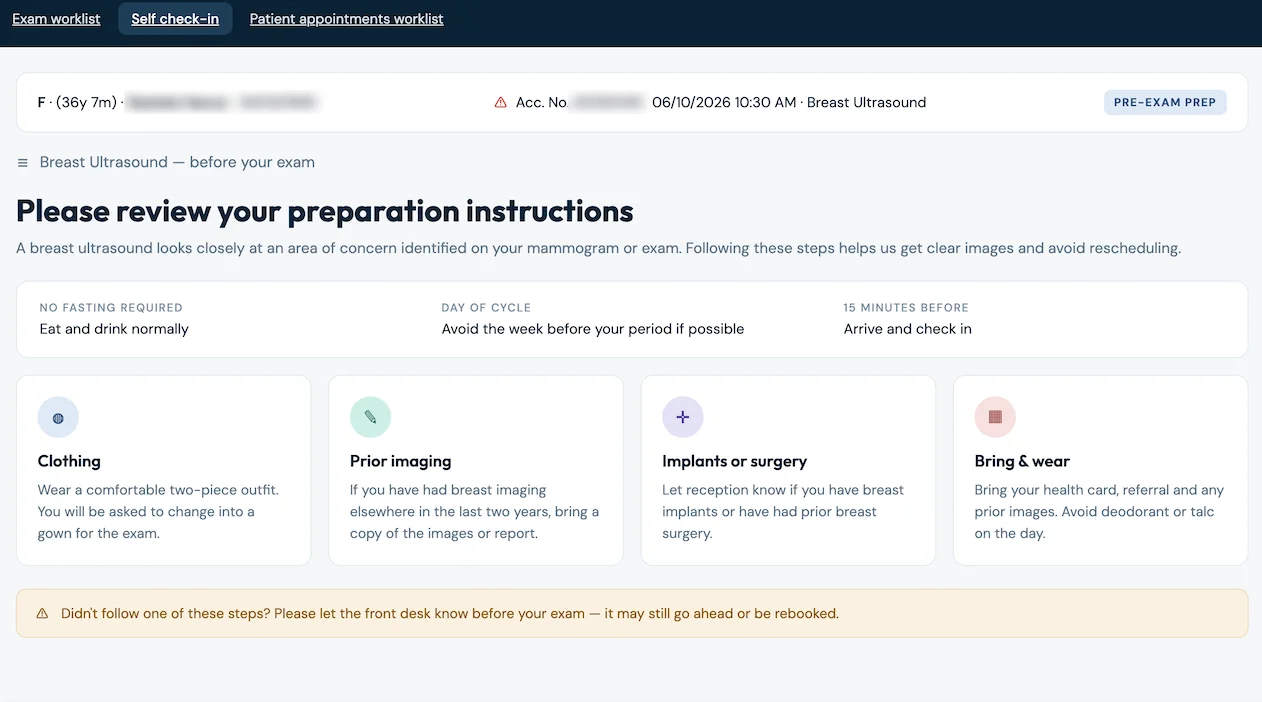
Task: Click 'Arrive and check in' text
Action: [x=908, y=329]
